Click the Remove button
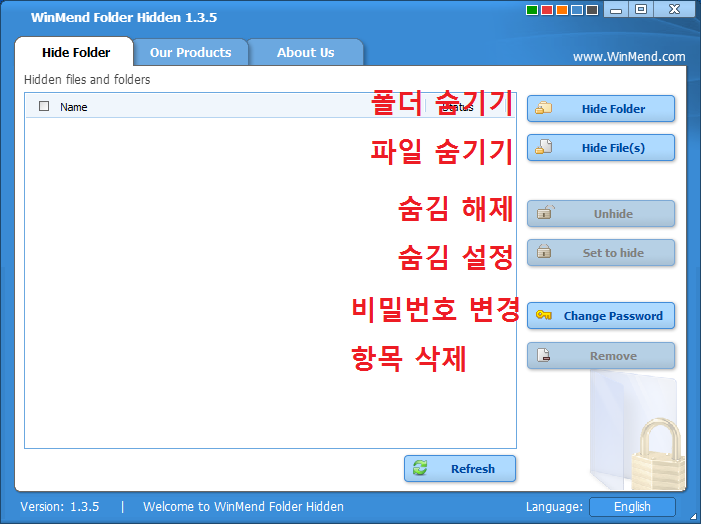 600,355
